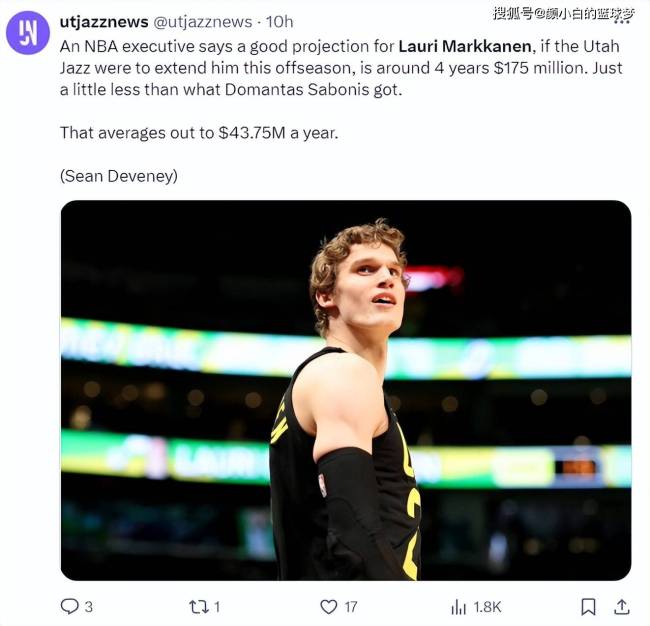The width and height of the screenshot is (650, 626).
Task: Click the reply count 3
Action: [x=89, y=606]
